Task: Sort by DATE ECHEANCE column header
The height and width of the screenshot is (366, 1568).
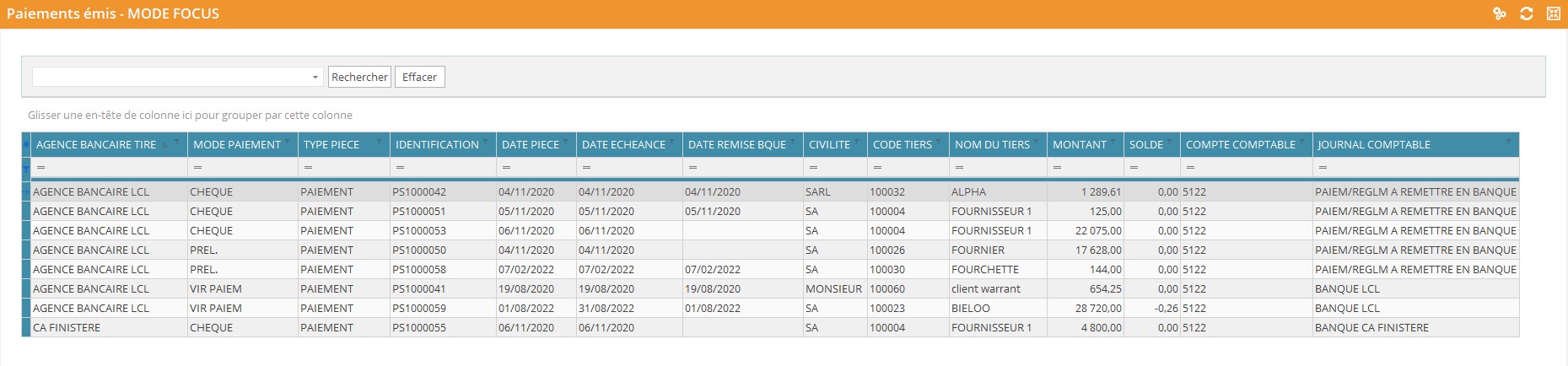Action: [623, 145]
